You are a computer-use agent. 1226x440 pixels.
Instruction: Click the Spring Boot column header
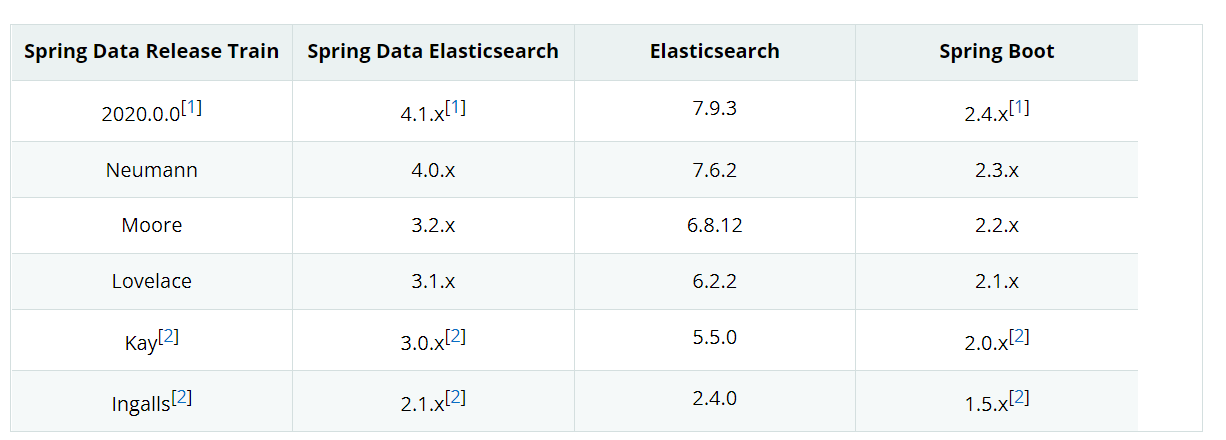click(997, 52)
